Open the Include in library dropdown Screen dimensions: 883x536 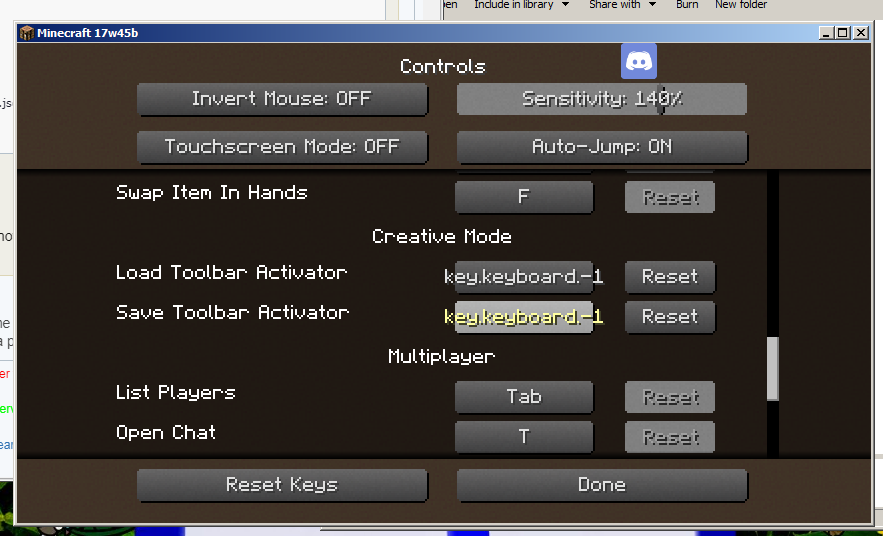[521, 5]
